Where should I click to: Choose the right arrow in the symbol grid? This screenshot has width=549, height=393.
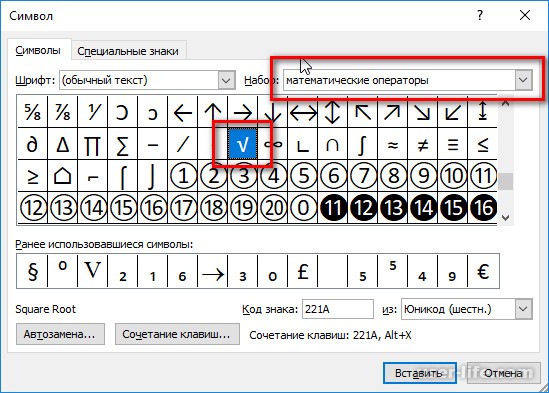(x=243, y=112)
